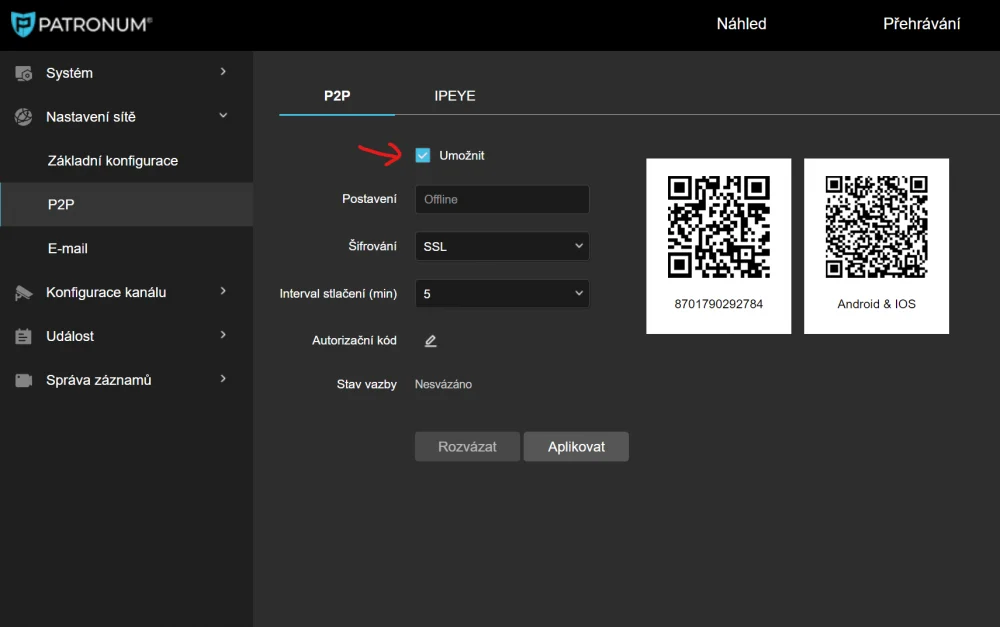Click the Stav vazby label

pyautogui.click(x=367, y=384)
